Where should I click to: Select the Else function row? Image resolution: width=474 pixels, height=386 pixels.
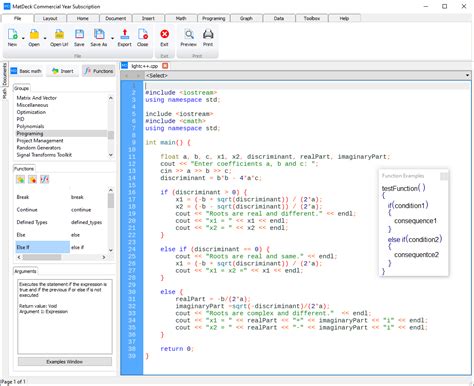point(62,235)
